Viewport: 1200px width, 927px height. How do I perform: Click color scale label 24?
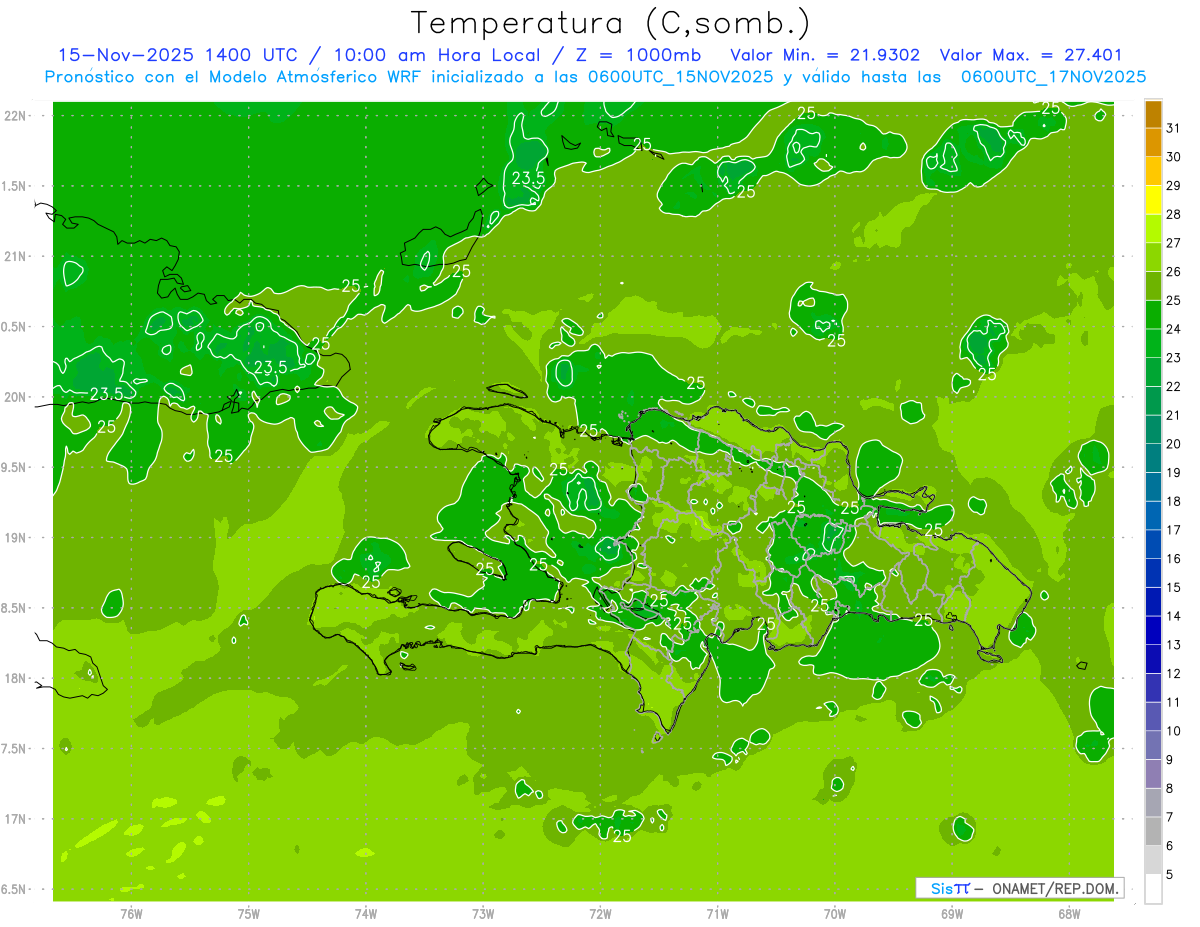(1173, 329)
